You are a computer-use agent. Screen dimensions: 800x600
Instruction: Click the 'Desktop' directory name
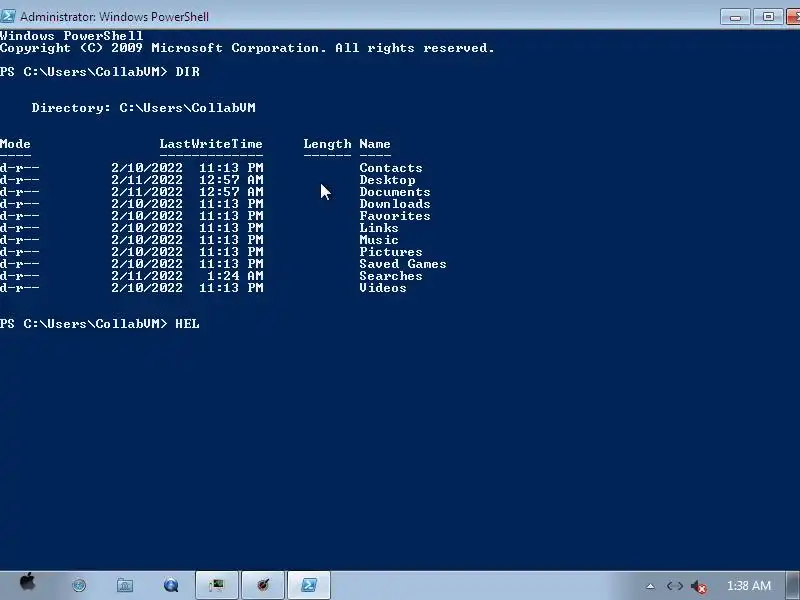click(387, 180)
